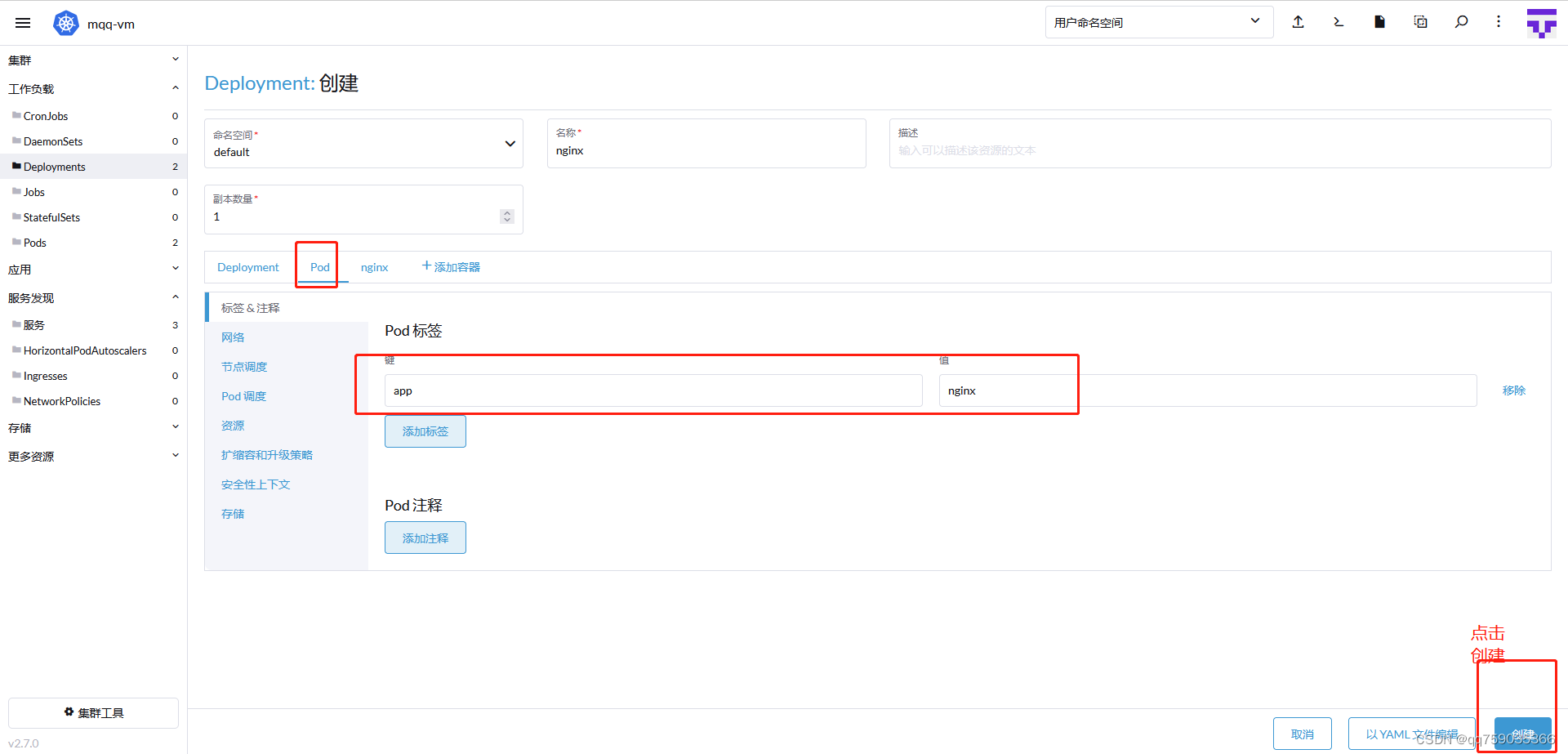
Task: Collapse the 工作负载 sidebar section
Action: pos(175,88)
